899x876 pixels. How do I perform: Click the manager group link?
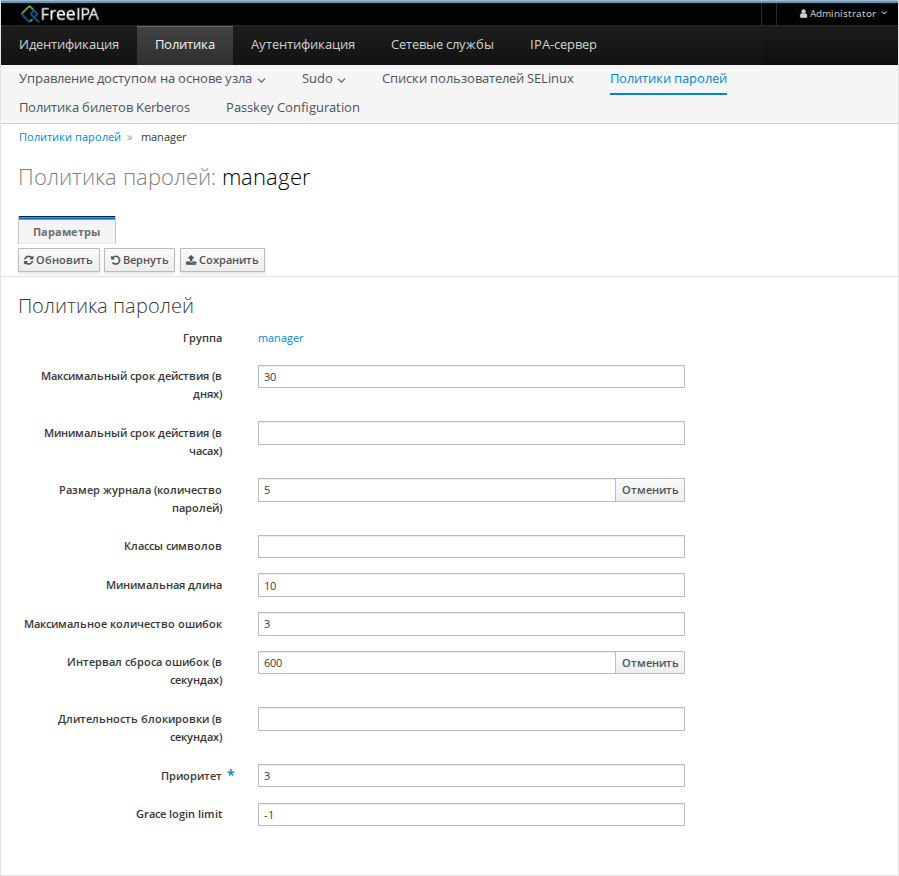point(280,338)
